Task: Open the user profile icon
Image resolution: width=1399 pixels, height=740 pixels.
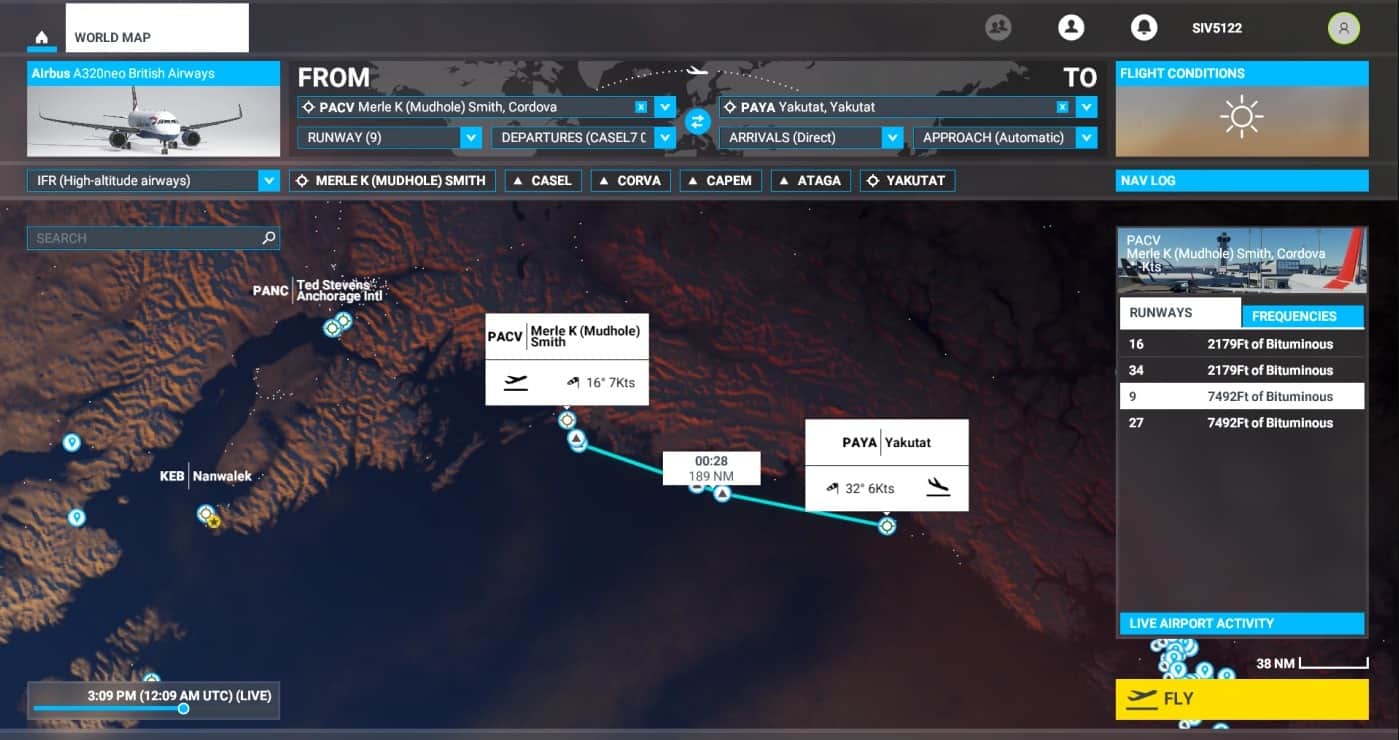Action: tap(1071, 28)
